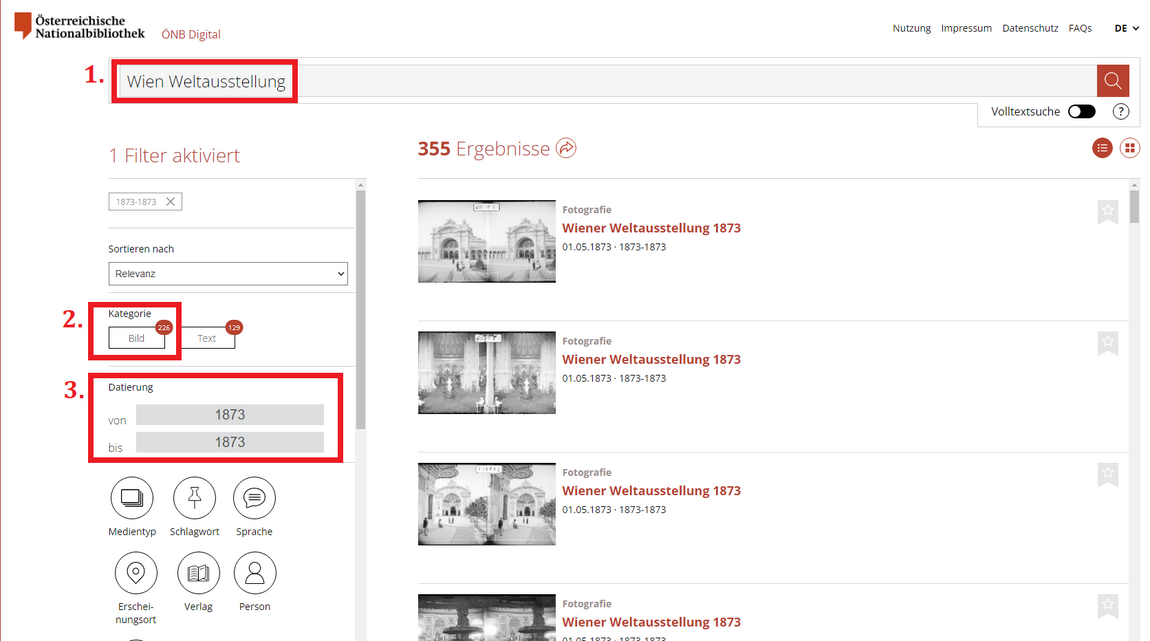The image size is (1150, 641).
Task: Open the help question mark icon
Action: click(1121, 111)
